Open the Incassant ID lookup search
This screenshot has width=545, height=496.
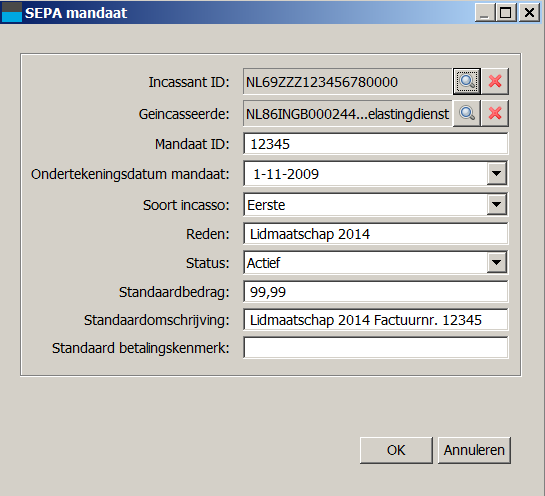click(467, 81)
